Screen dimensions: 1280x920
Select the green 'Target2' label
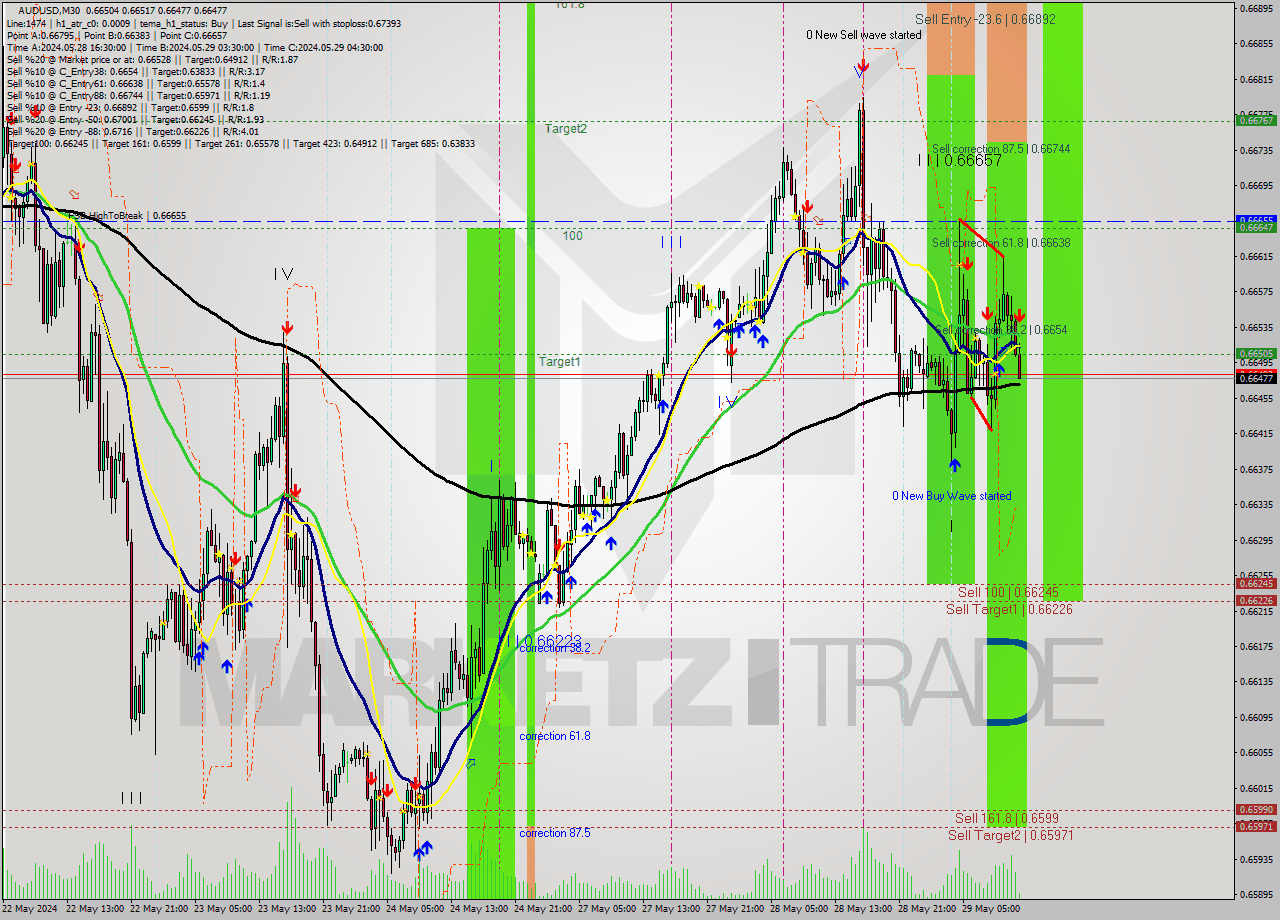(x=566, y=129)
